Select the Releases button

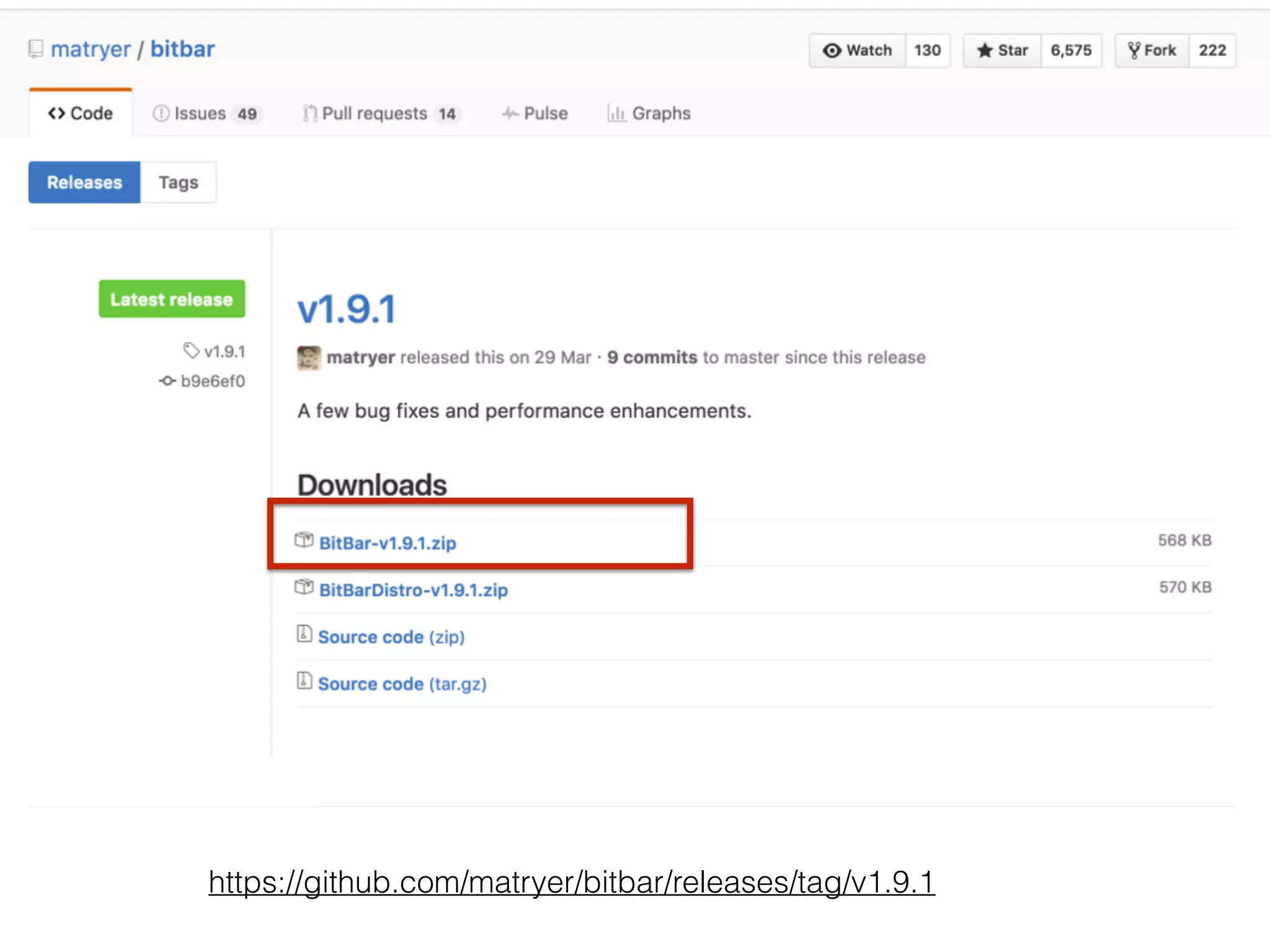(x=84, y=182)
